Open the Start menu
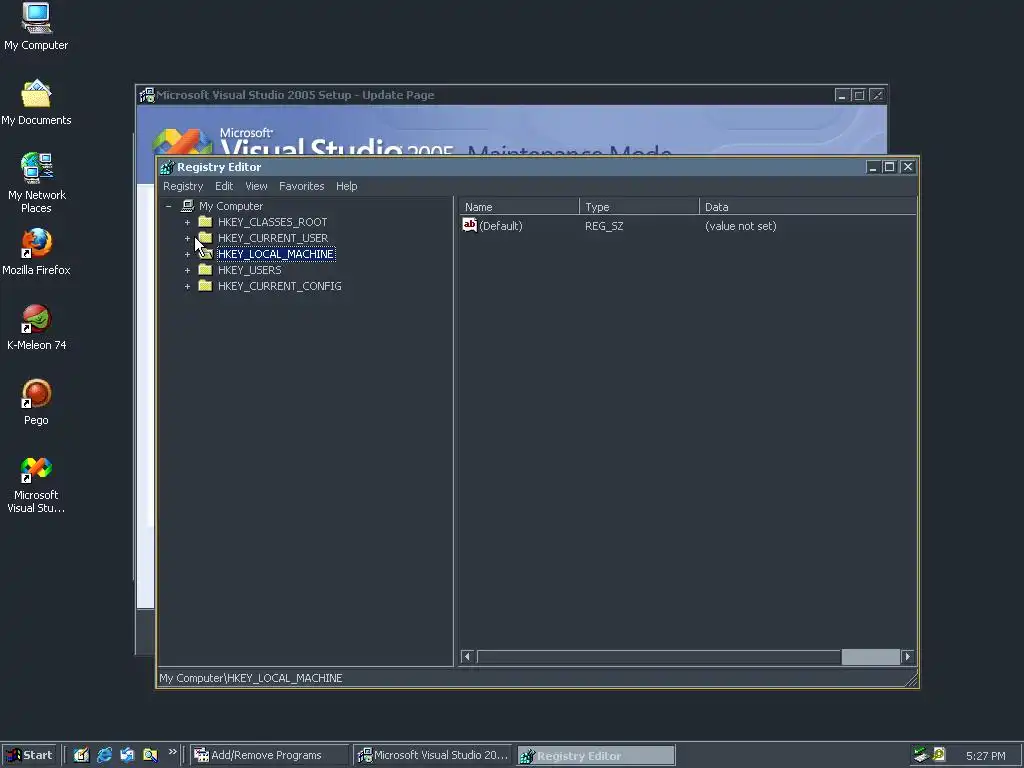Viewport: 1024px width, 768px height. [29, 755]
